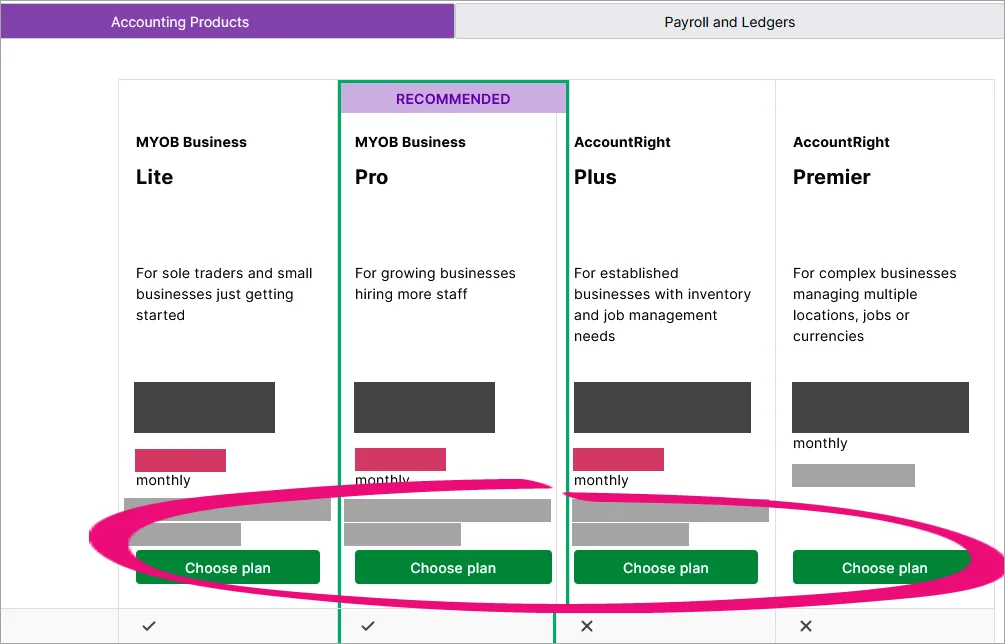Select the 'Lite' plan heading
Image resolution: width=1005 pixels, height=644 pixels.
(x=154, y=177)
